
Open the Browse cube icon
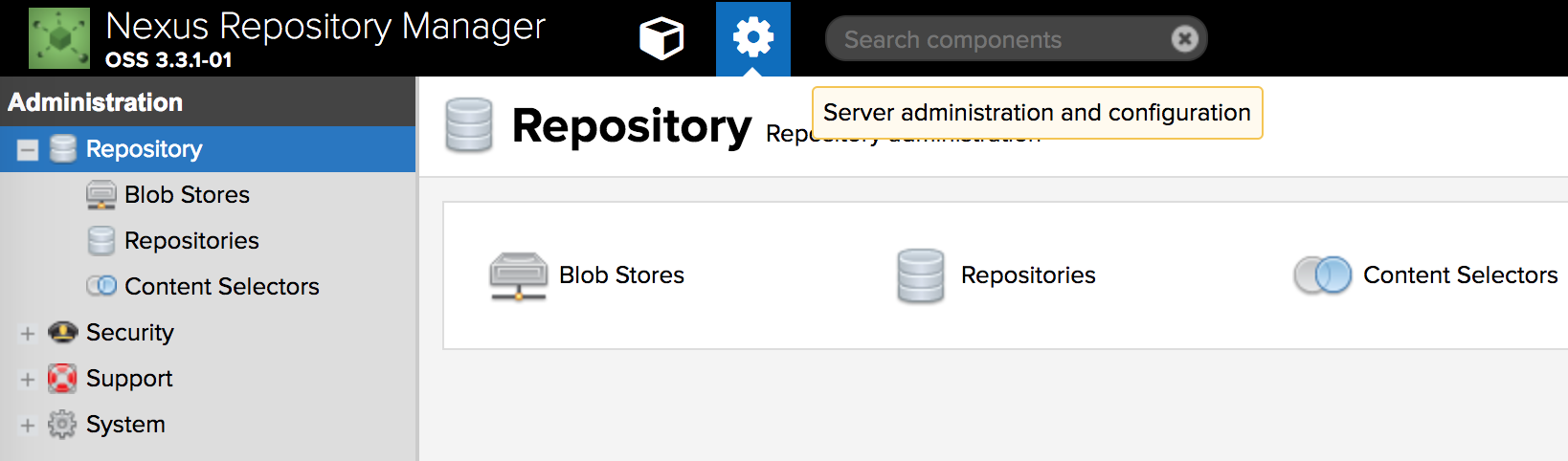661,38
